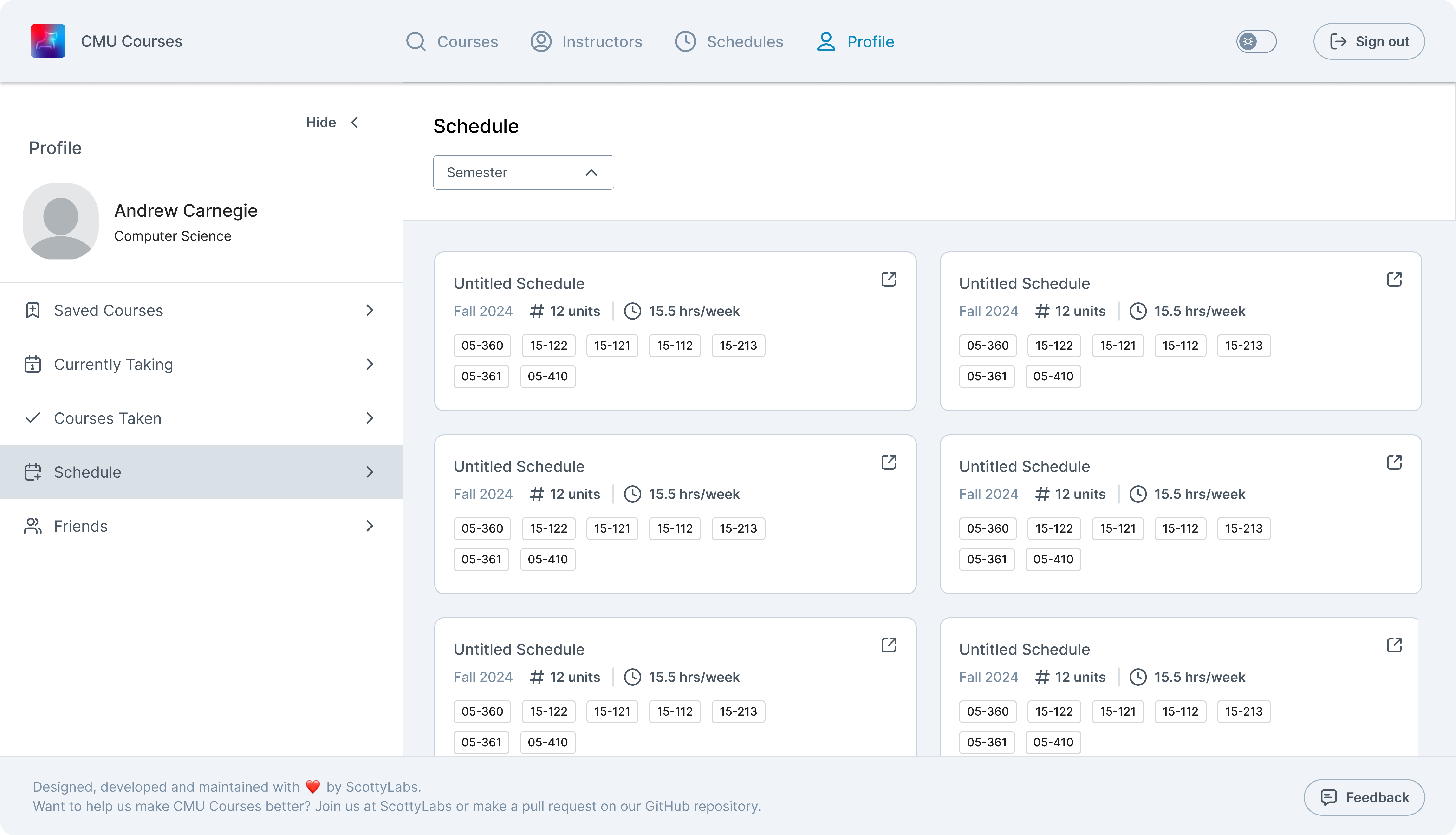The width and height of the screenshot is (1456, 835).
Task: Click the CMU Courses logo icon
Action: tap(48, 41)
